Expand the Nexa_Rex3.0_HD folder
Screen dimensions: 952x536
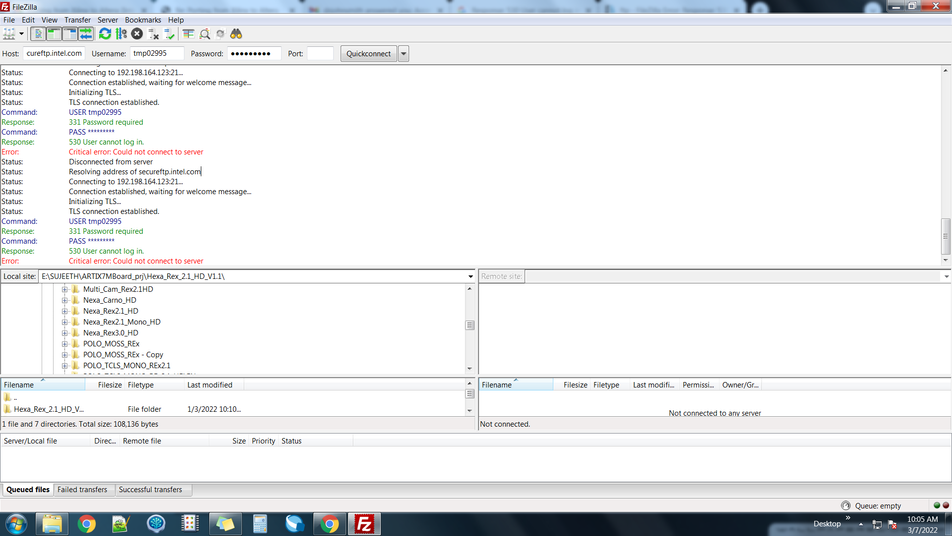(65, 333)
